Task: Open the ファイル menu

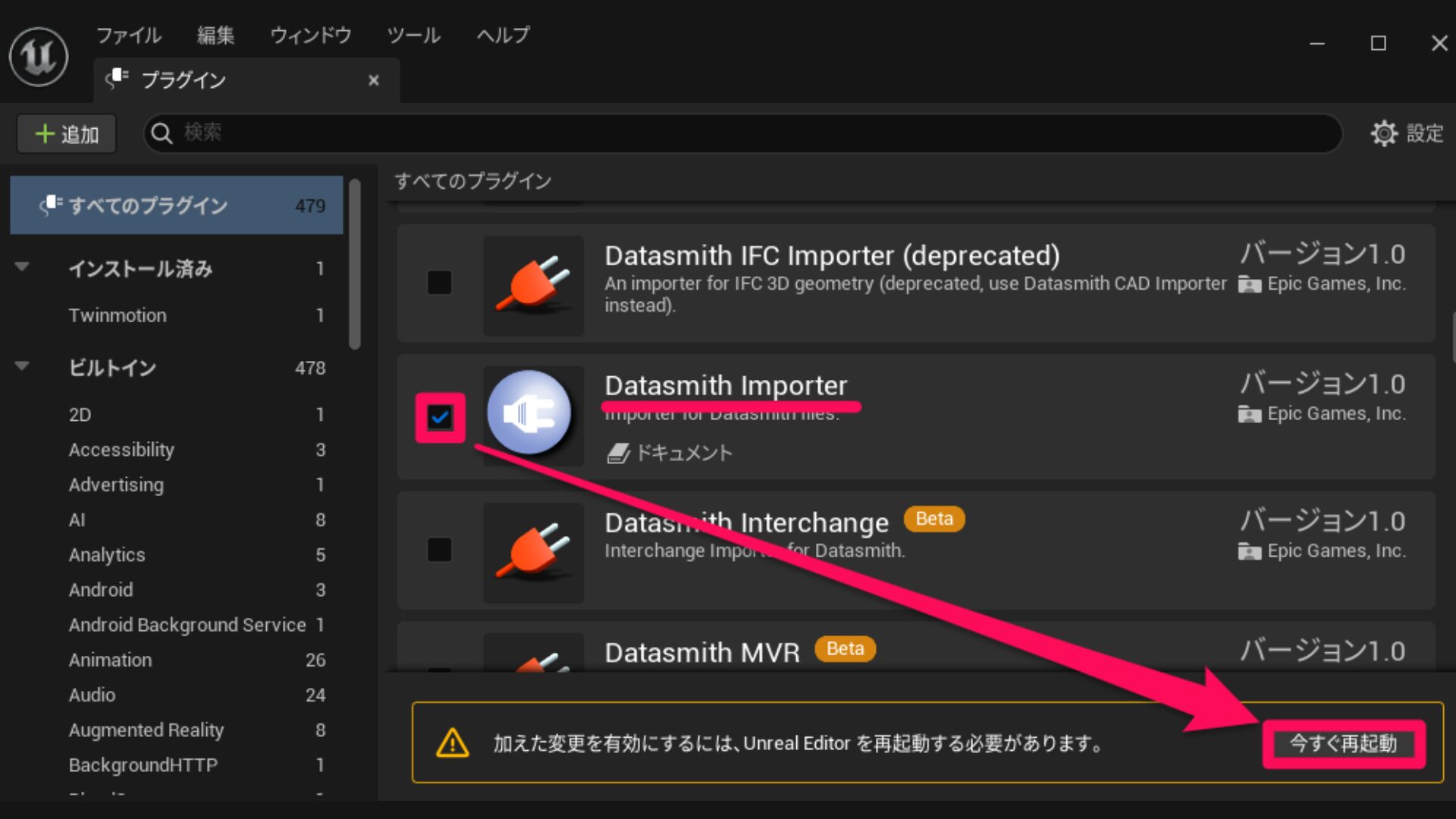Action: pos(128,35)
